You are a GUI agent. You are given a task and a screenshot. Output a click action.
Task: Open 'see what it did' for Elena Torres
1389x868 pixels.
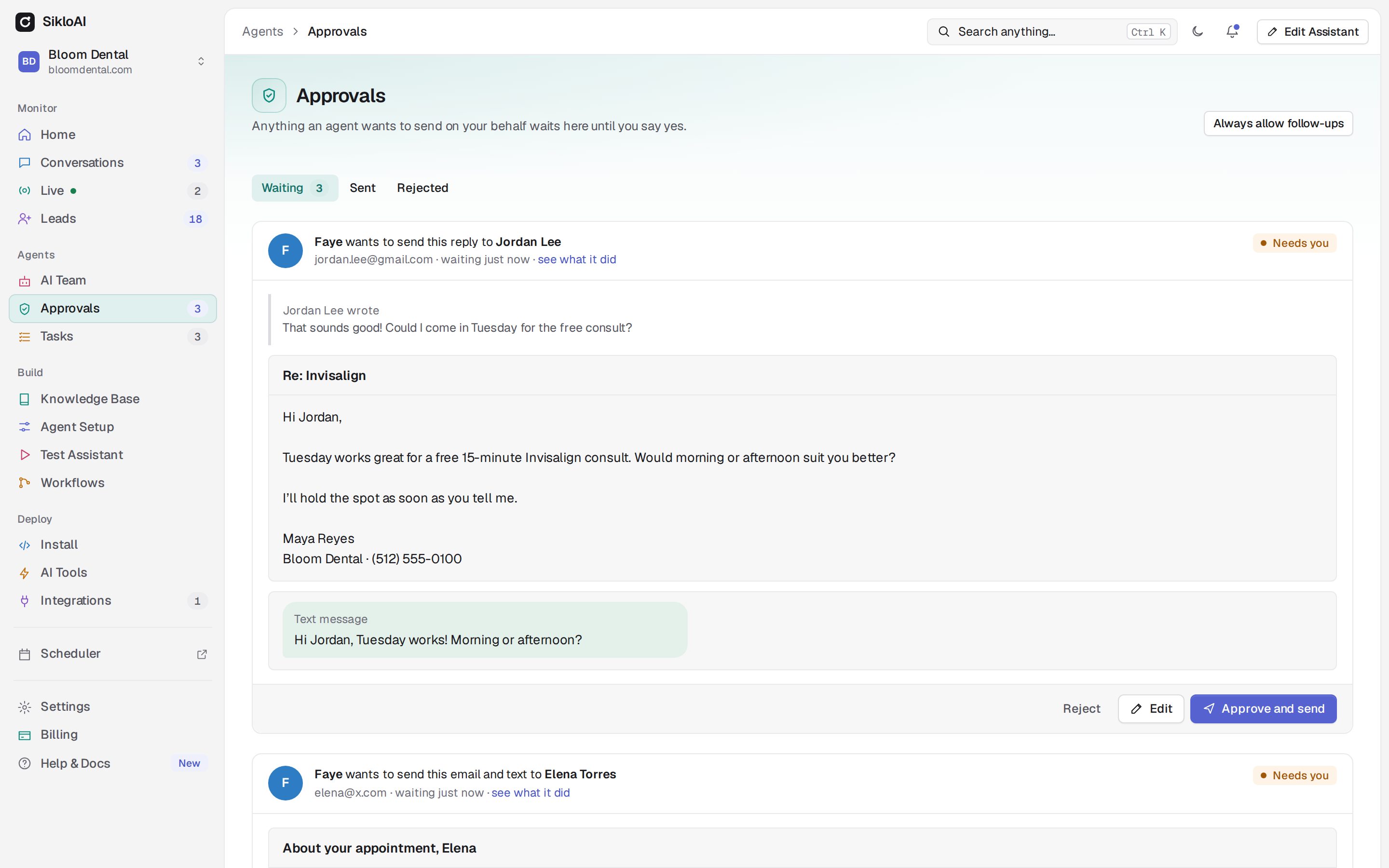point(531,793)
